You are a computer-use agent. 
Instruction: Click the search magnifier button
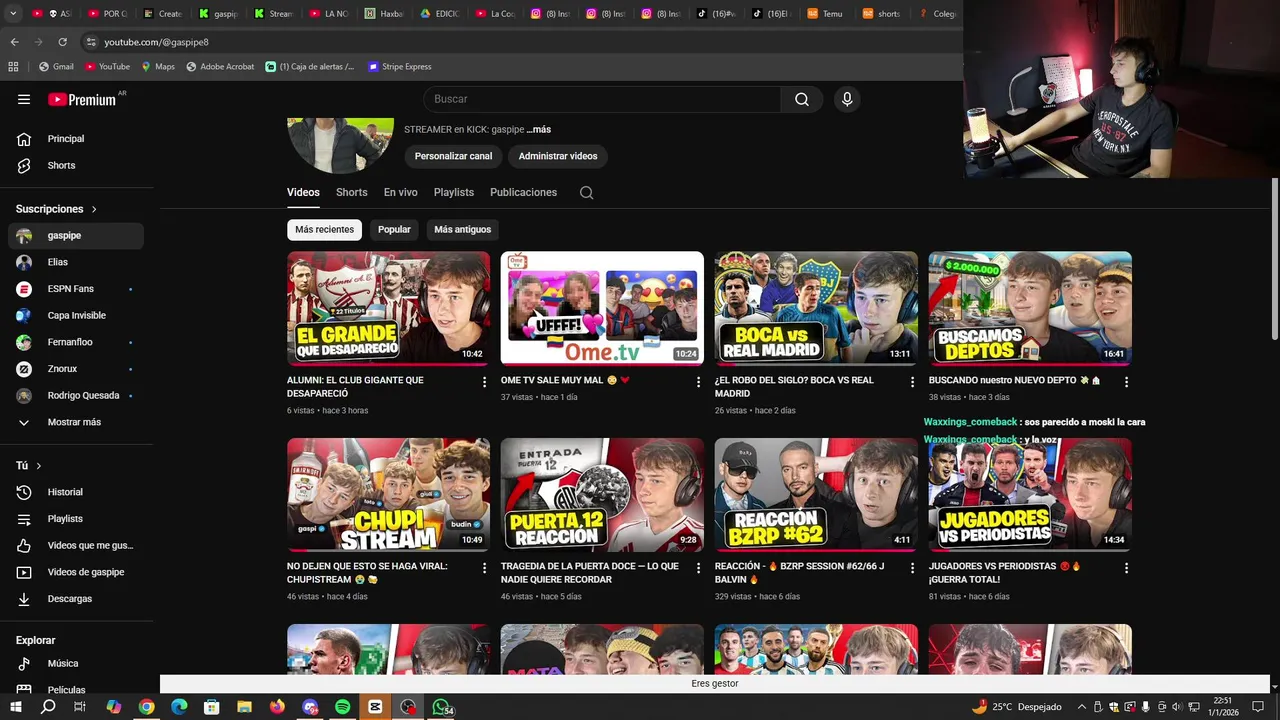point(802,99)
